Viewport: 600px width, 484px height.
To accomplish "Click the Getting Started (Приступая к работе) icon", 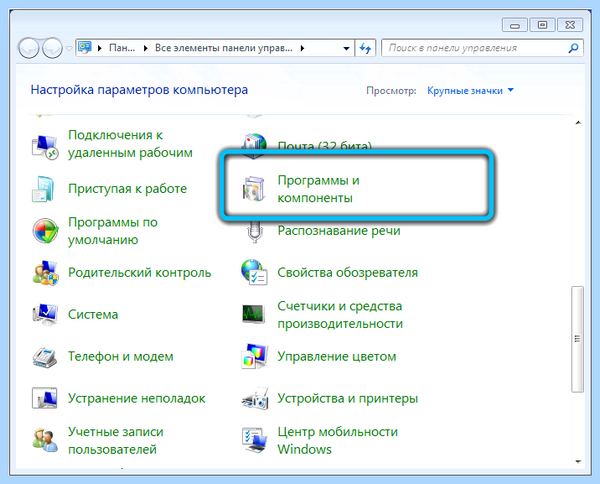I will 44,189.
